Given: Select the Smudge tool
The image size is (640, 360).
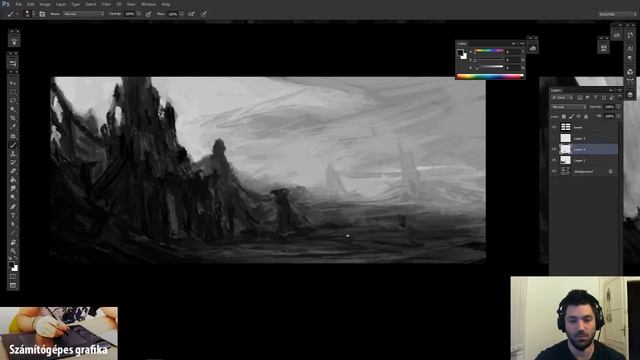Looking at the screenshot, I should (x=13, y=189).
